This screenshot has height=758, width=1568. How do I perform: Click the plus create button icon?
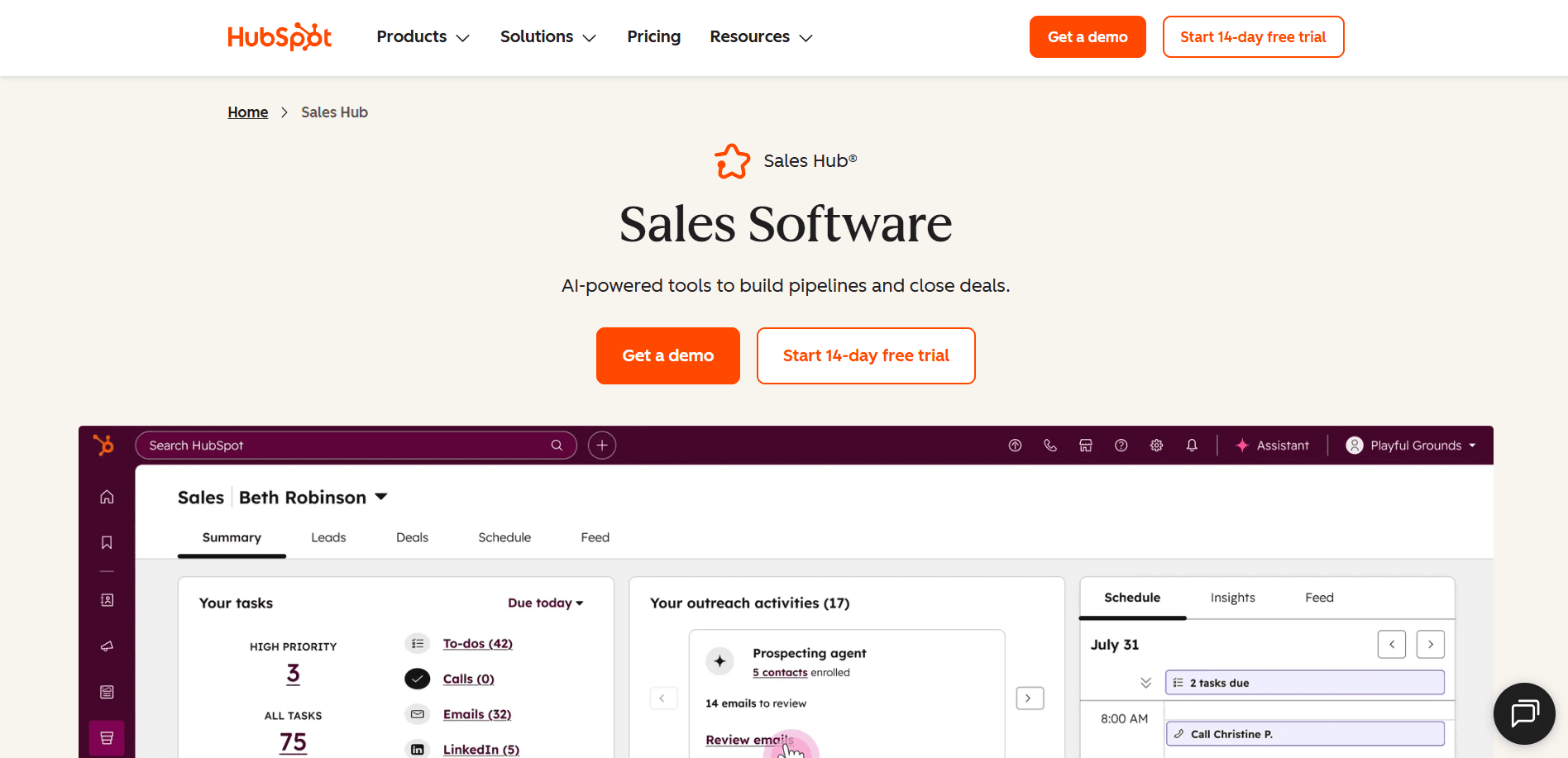coord(602,446)
